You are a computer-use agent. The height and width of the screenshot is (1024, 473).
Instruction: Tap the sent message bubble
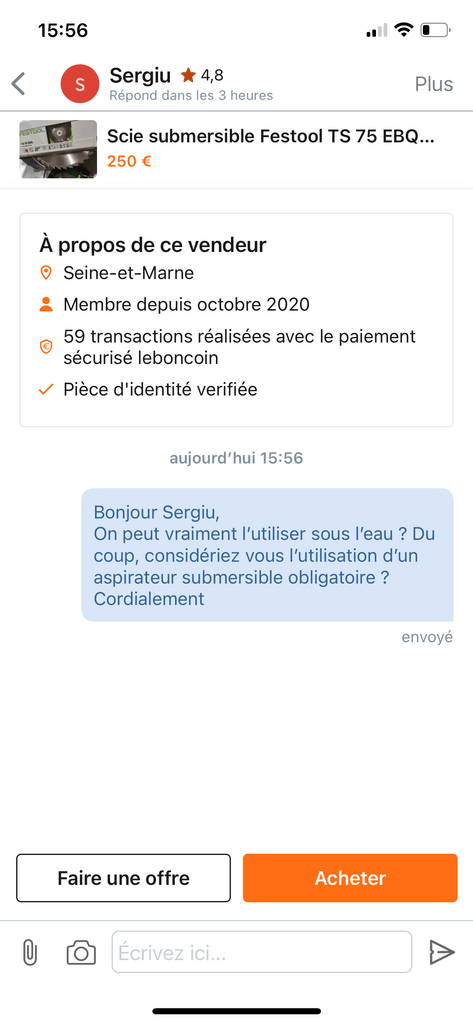coord(267,554)
